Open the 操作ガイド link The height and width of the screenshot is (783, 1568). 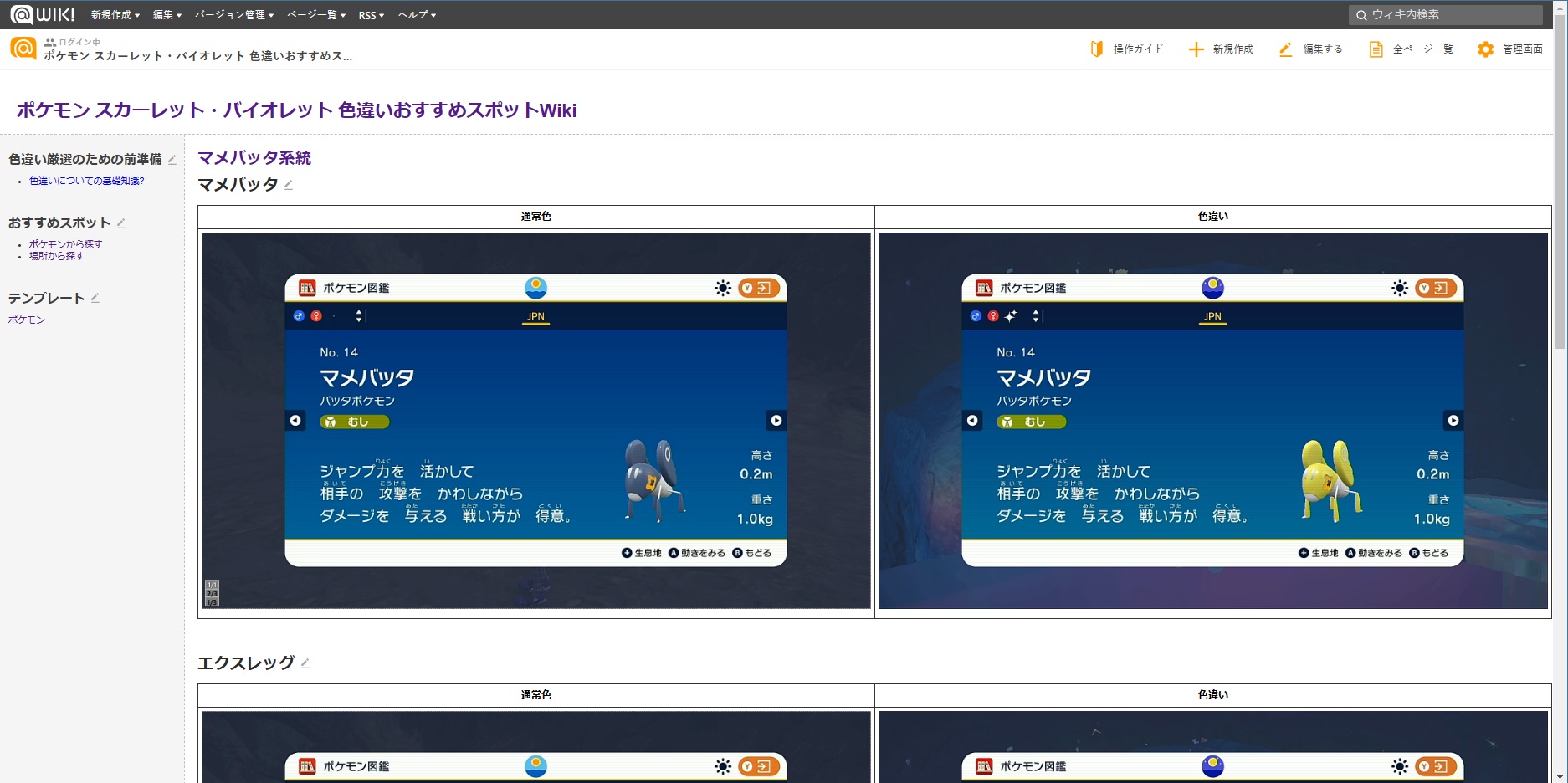[1138, 49]
